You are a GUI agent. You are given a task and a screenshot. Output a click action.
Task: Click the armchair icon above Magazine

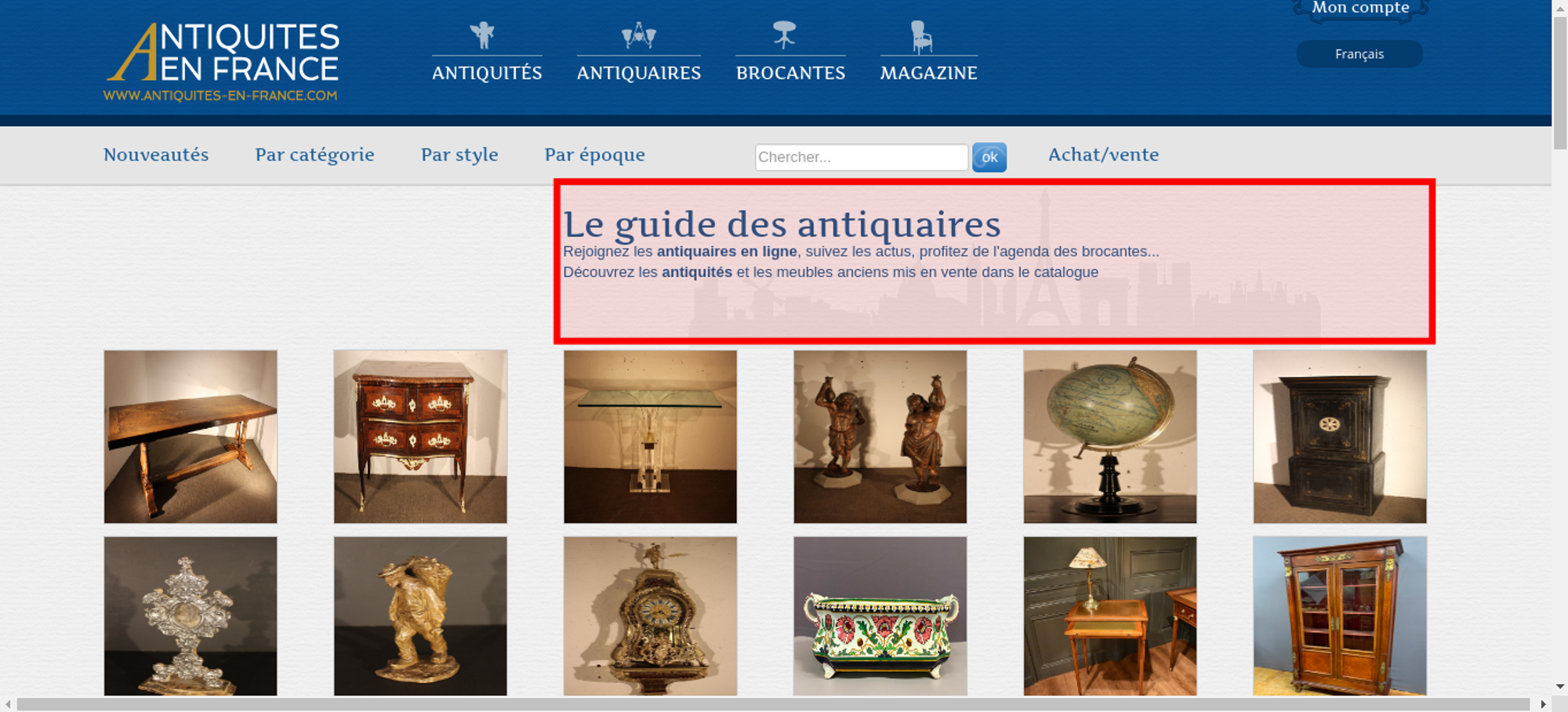tap(921, 37)
